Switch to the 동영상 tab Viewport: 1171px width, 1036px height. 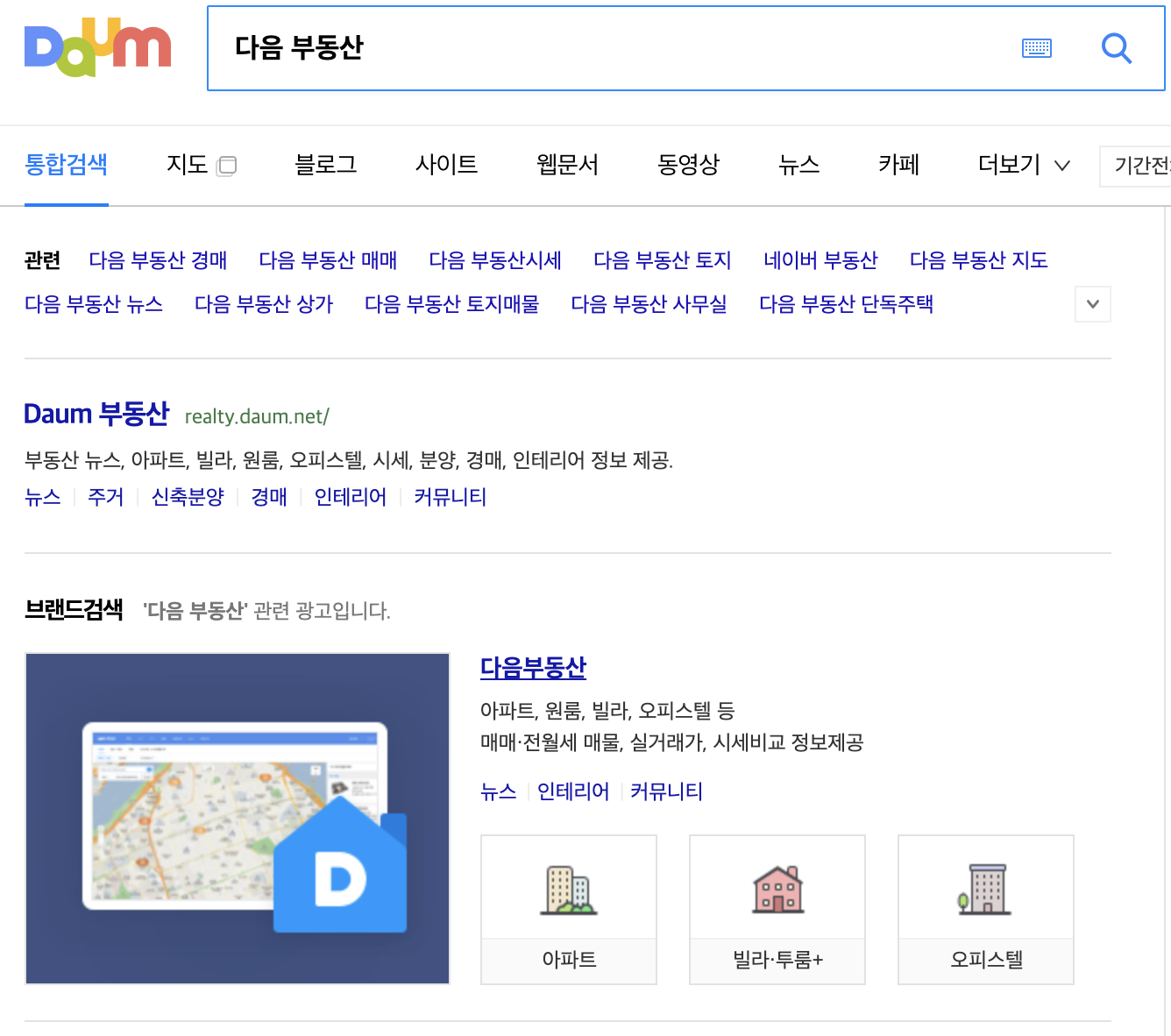coord(689,165)
